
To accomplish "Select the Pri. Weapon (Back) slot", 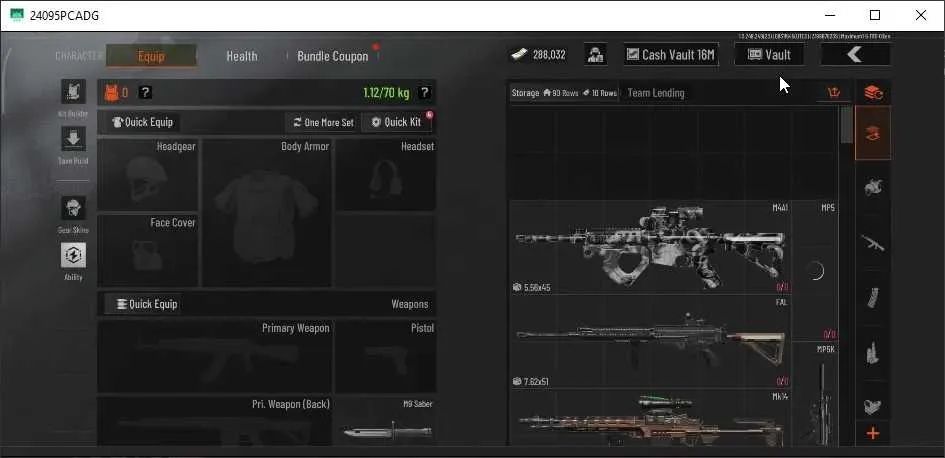I will pos(215,421).
